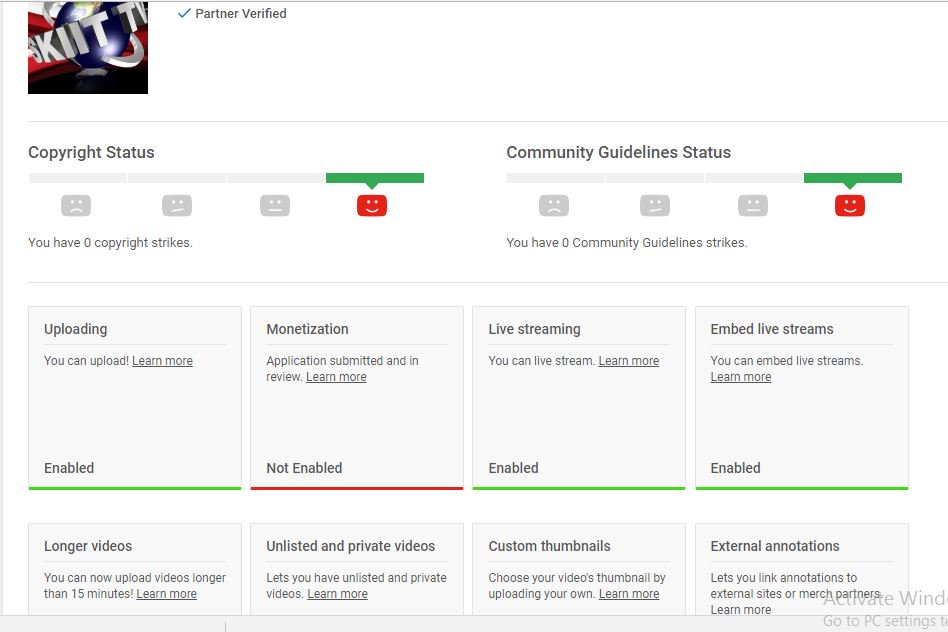Click the SKIIT TV channel avatar image

[x=88, y=47]
